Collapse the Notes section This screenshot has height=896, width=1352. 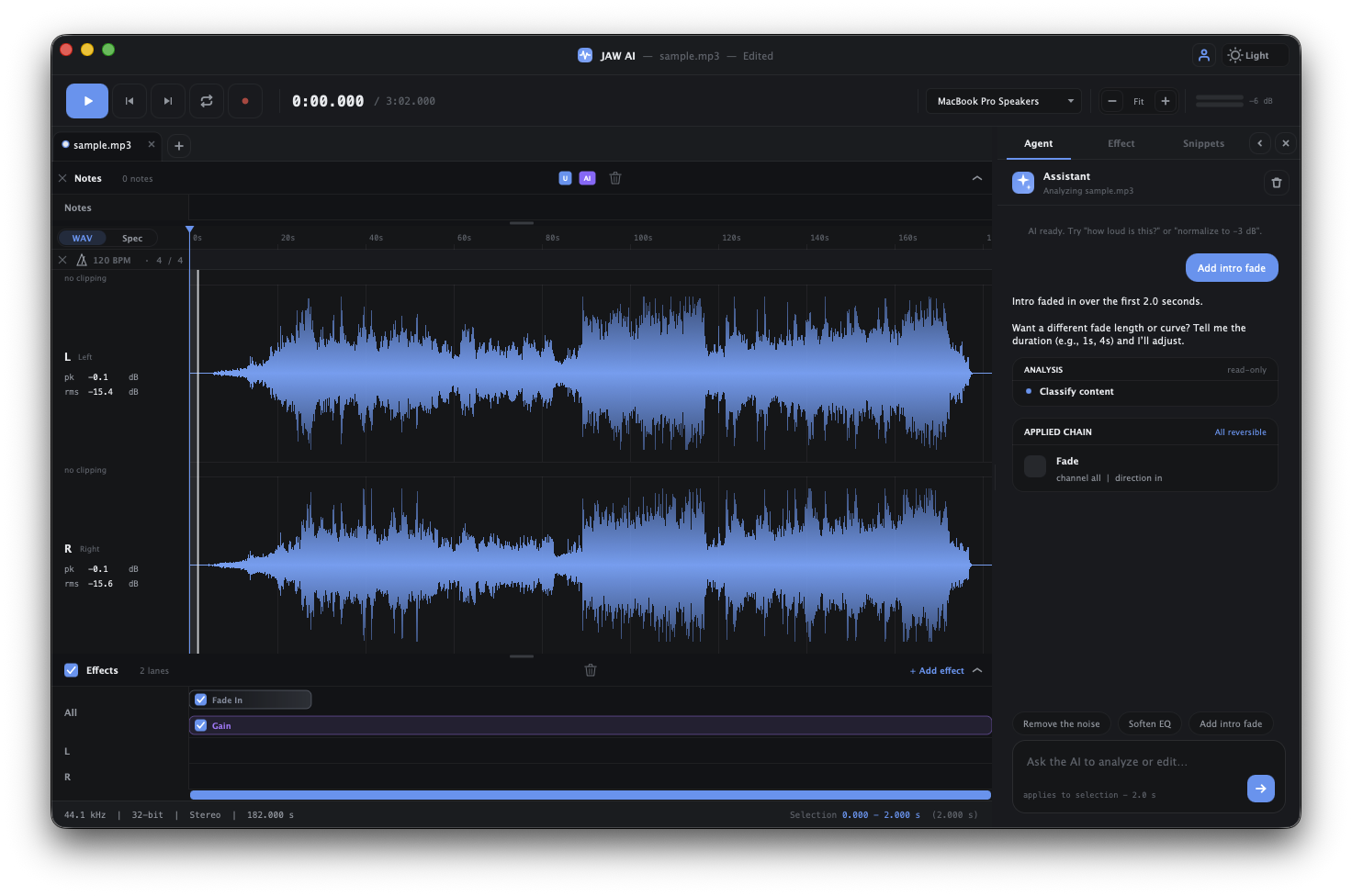[977, 178]
